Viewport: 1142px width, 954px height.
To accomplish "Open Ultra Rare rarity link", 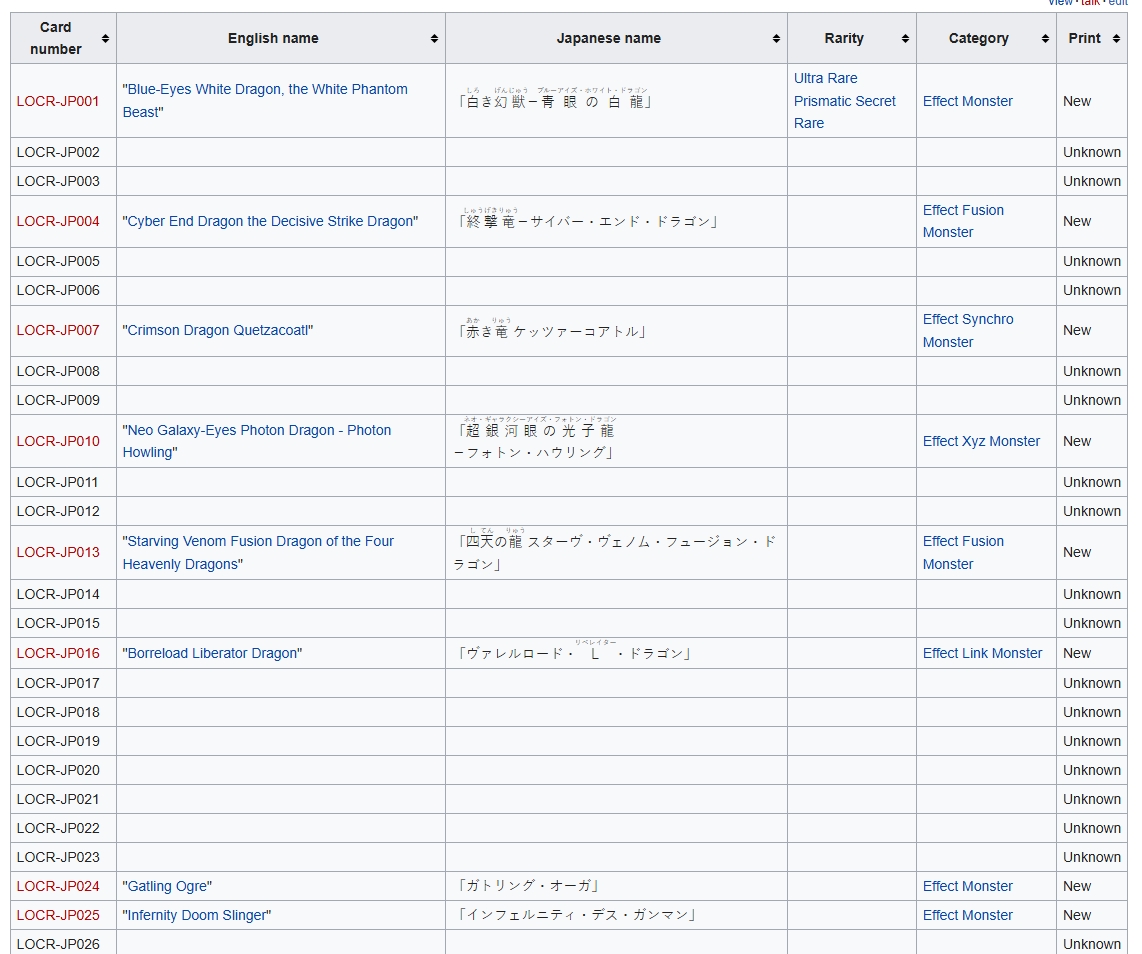I will pyautogui.click(x=825, y=78).
